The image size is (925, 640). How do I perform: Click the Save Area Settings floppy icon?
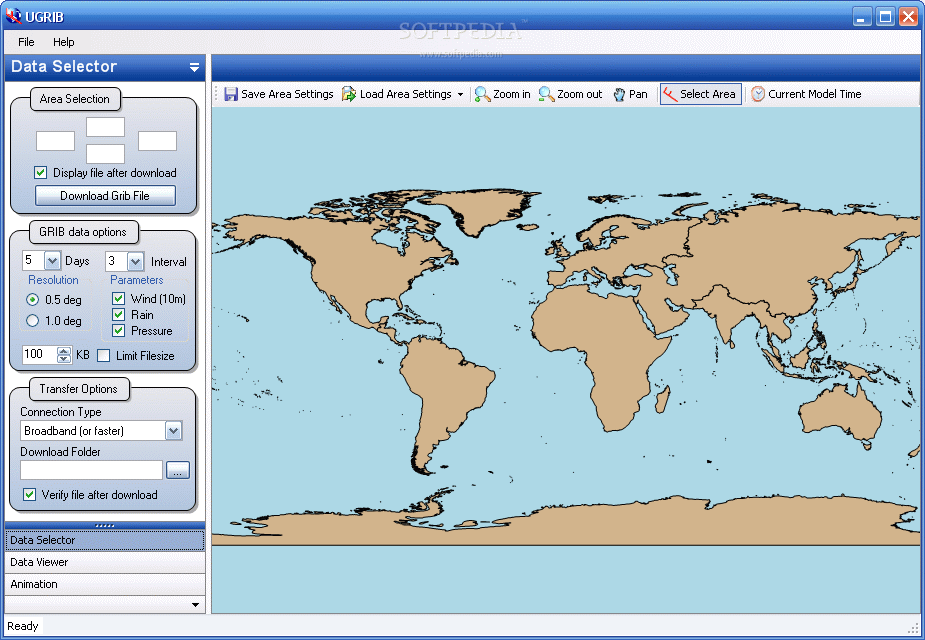[x=231, y=94]
